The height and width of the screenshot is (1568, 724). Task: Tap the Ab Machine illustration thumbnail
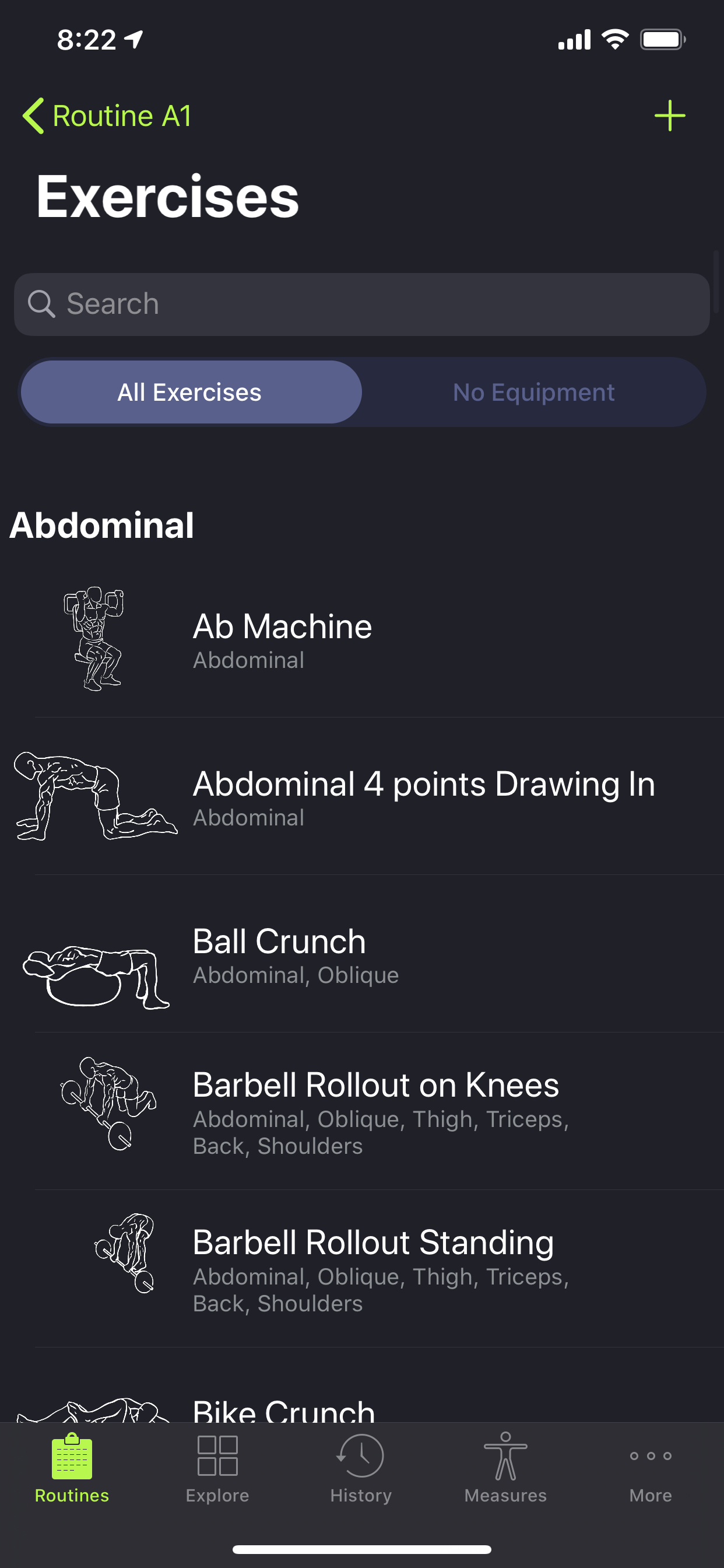(94, 638)
